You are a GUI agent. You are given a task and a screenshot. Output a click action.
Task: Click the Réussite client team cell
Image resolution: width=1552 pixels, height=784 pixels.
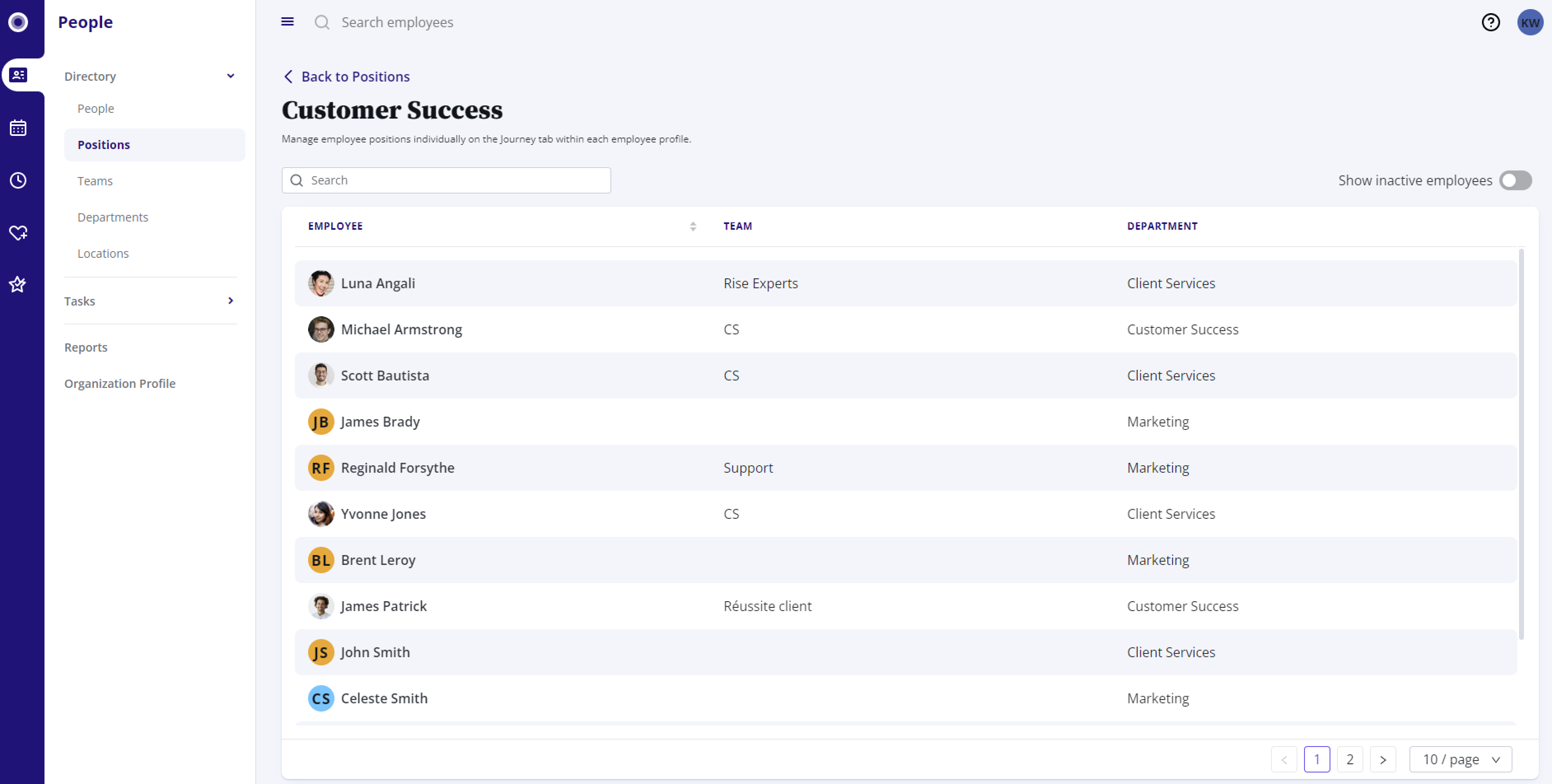(768, 606)
